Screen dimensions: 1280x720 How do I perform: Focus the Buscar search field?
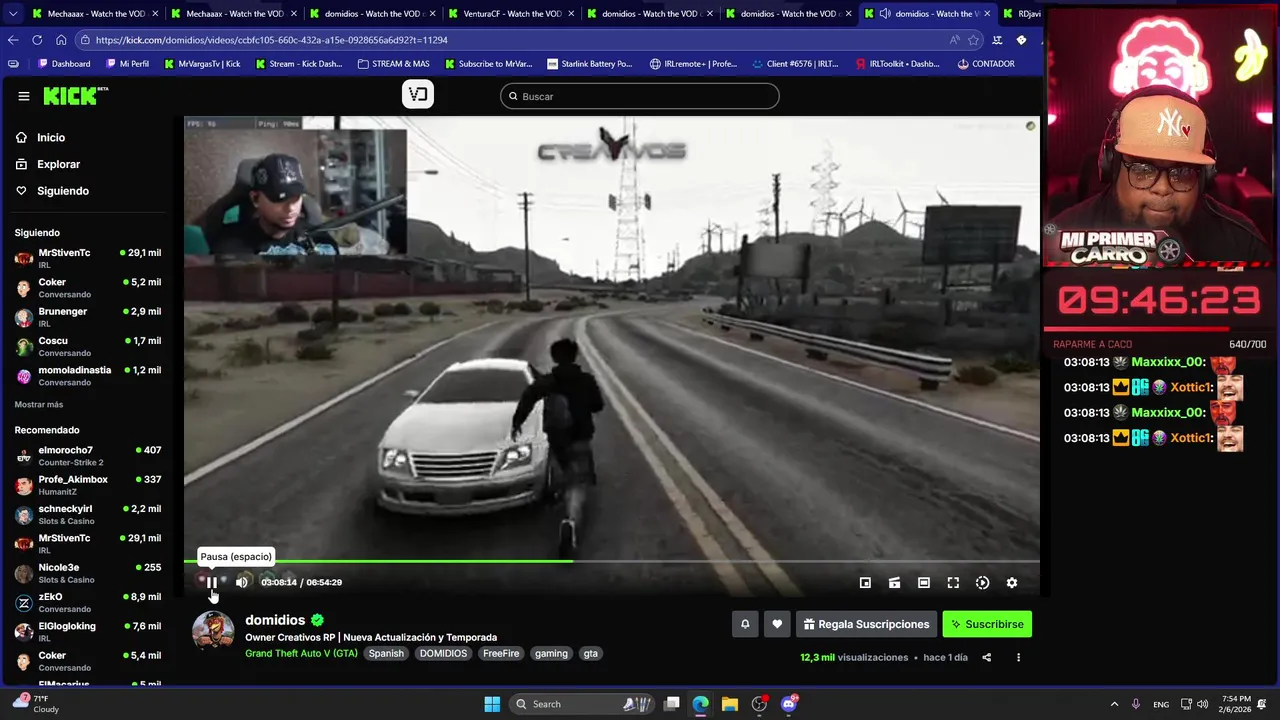coord(640,96)
